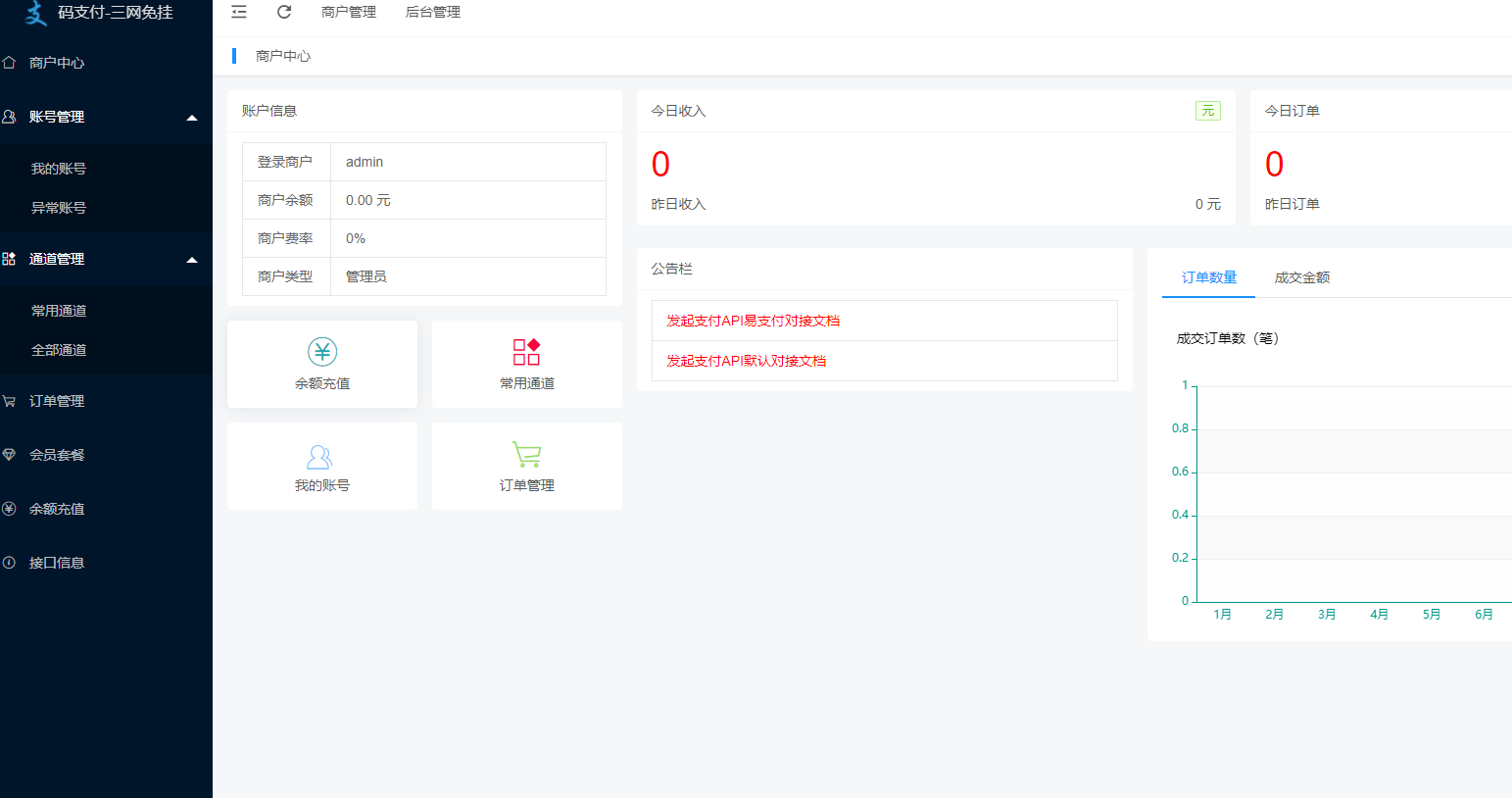
Task: Click the 登录商户 row label
Action: [x=285, y=162]
